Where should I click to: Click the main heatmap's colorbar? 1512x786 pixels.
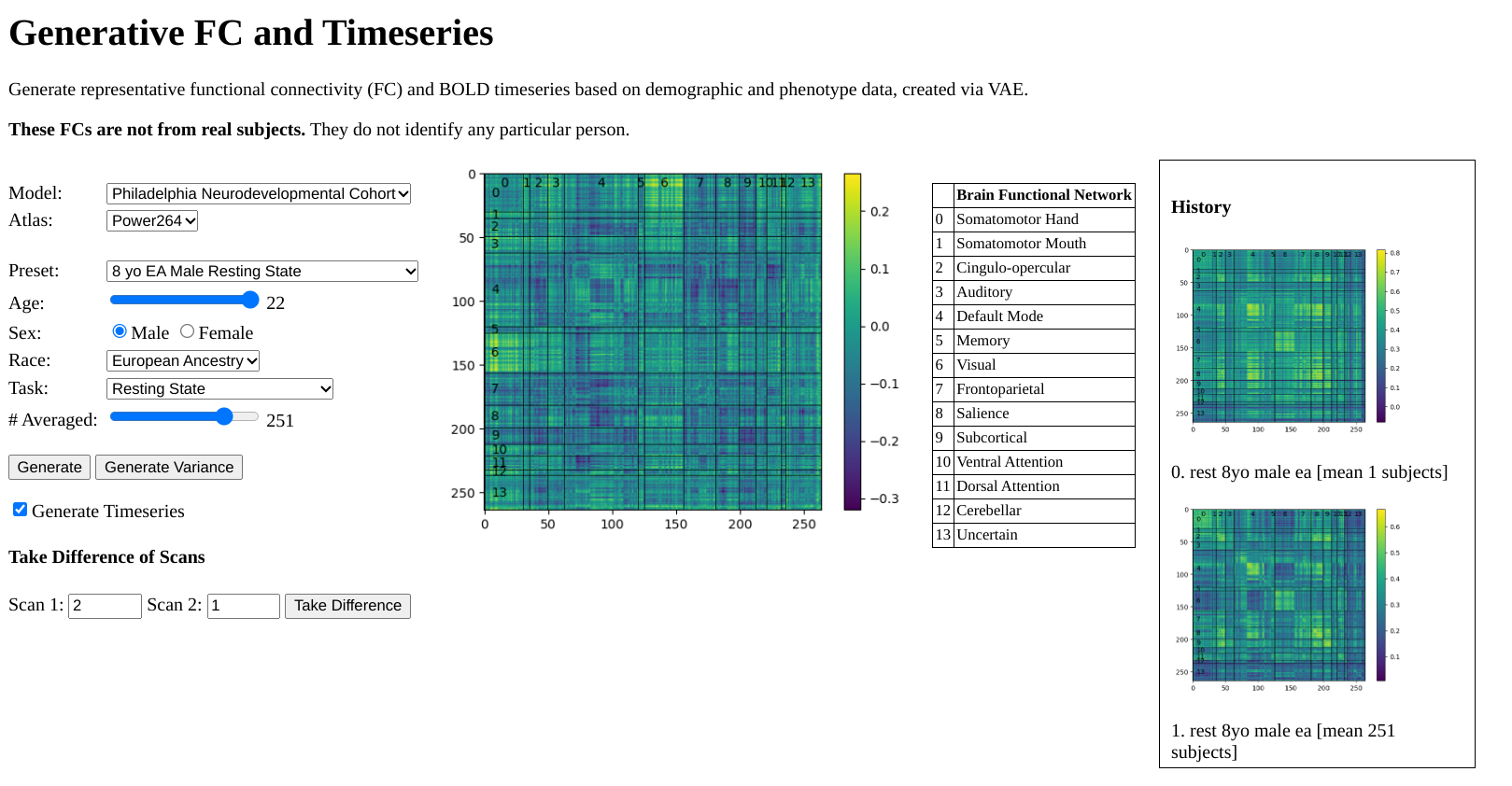[x=852, y=342]
